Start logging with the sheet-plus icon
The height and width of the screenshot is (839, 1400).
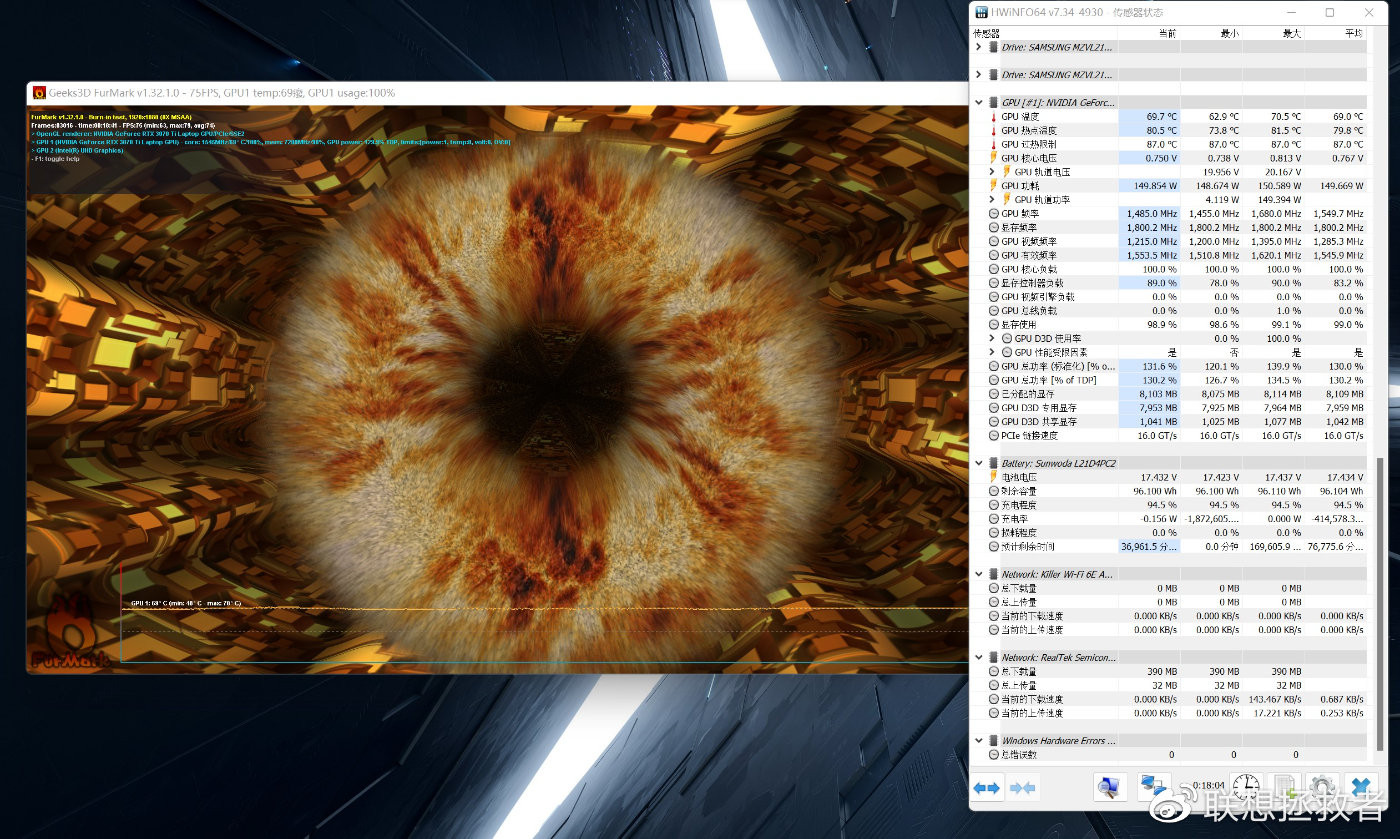1285,788
